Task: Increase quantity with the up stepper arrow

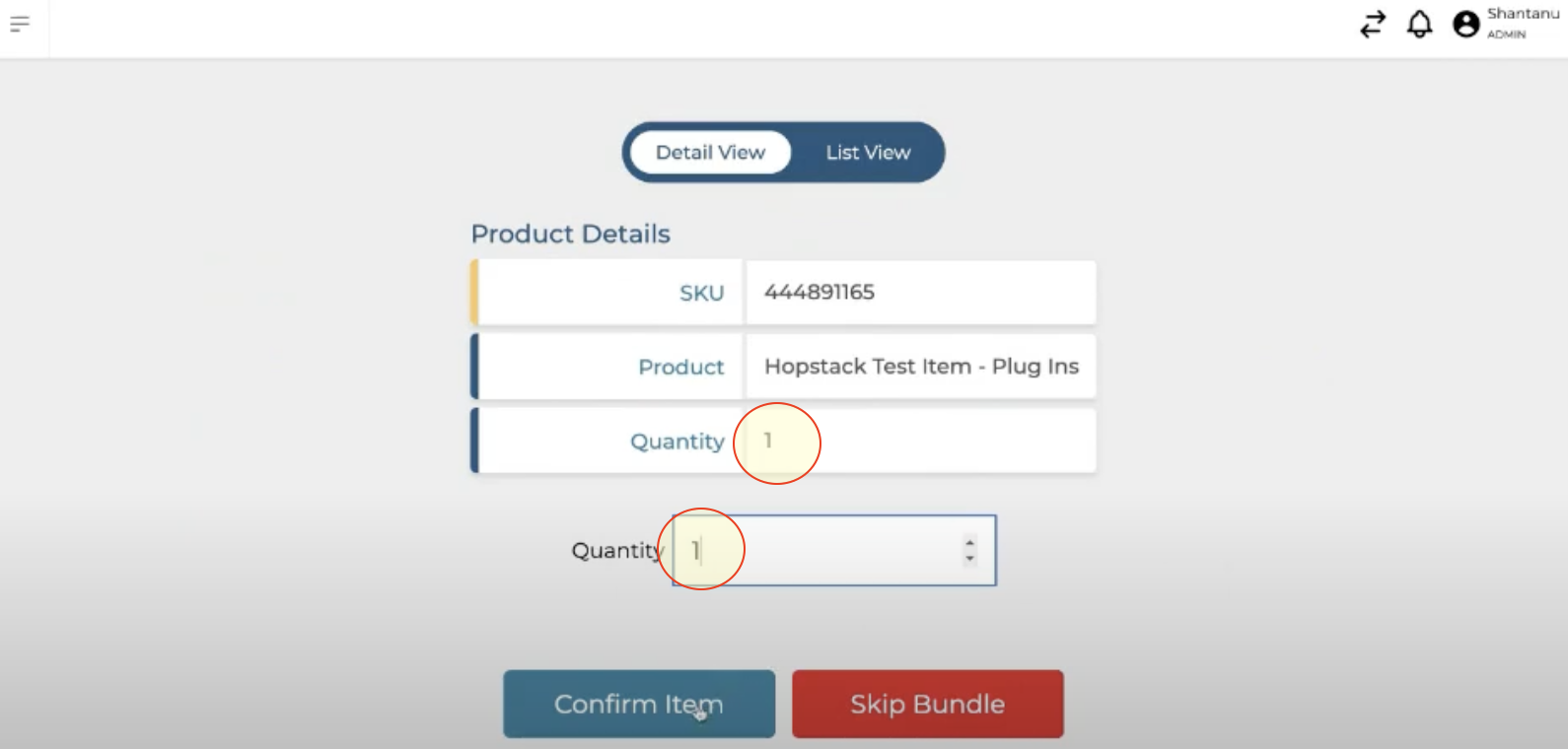Action: pos(970,542)
